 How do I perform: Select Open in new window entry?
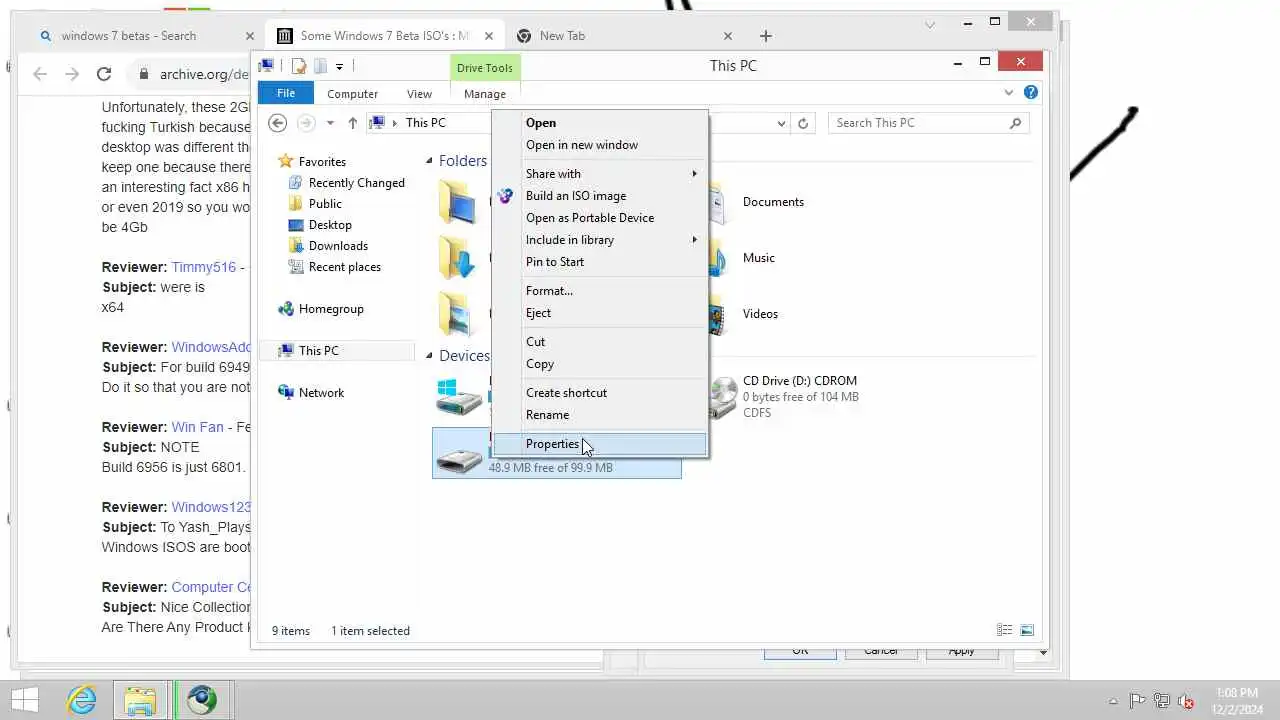pyautogui.click(x=601, y=145)
